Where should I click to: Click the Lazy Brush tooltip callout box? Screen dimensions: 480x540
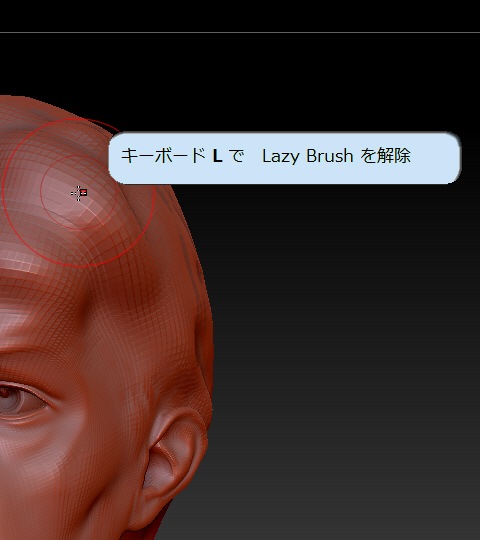tap(284, 158)
